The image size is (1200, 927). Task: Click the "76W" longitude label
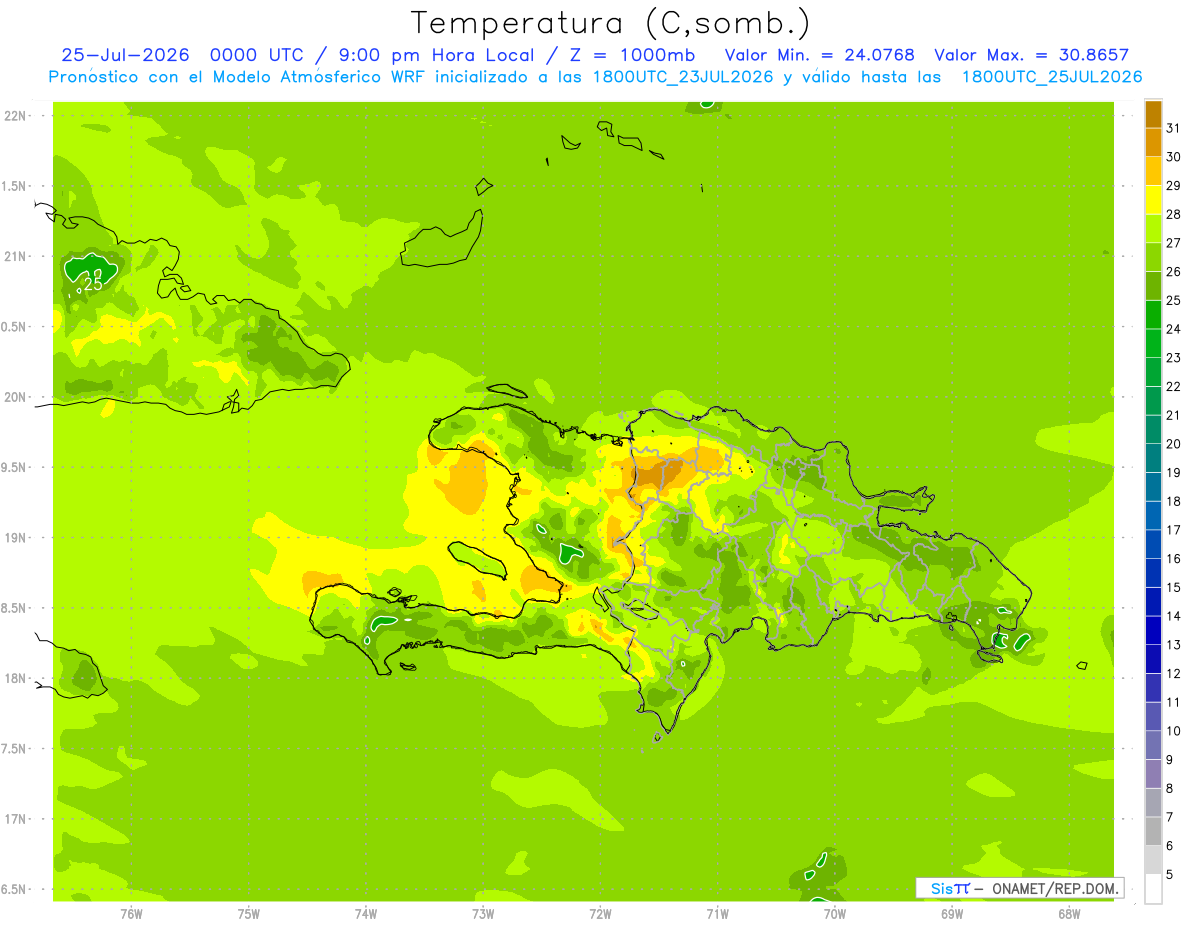pyautogui.click(x=131, y=913)
